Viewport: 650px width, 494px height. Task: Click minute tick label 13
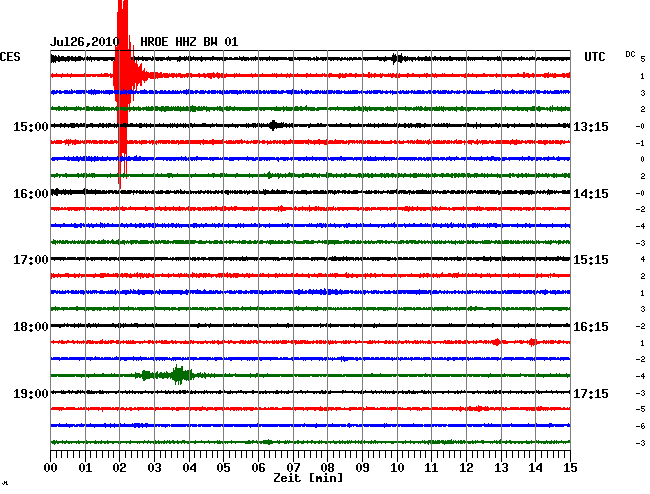tap(501, 468)
